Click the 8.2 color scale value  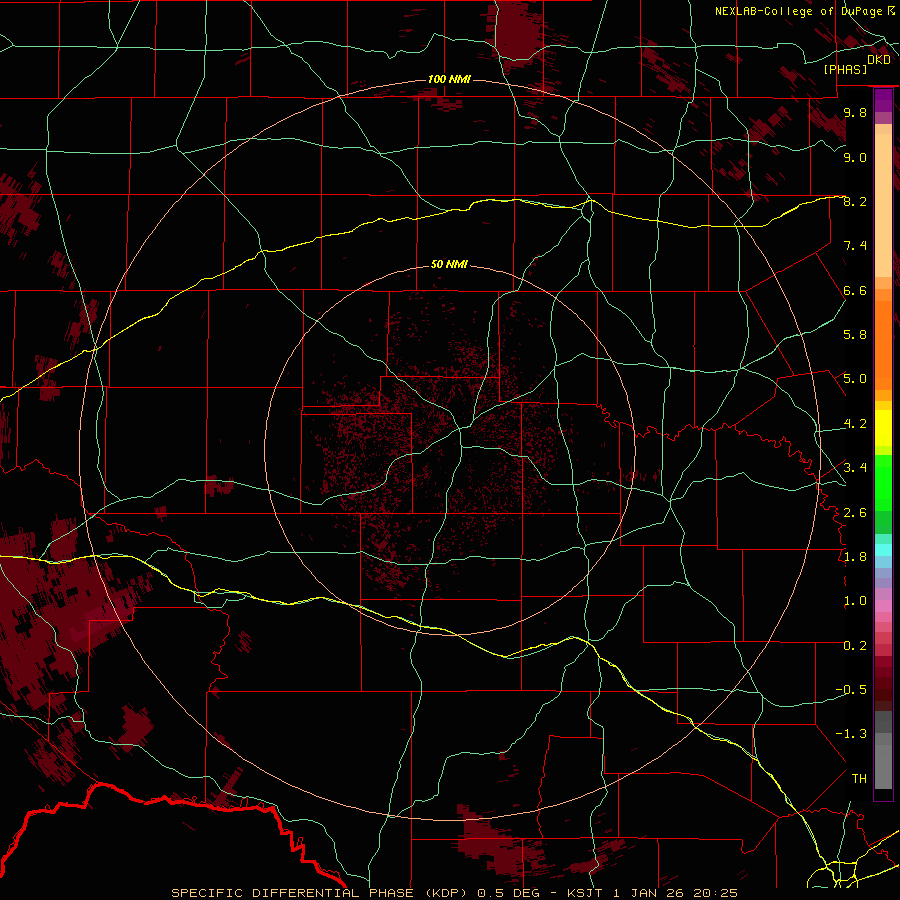pos(855,202)
